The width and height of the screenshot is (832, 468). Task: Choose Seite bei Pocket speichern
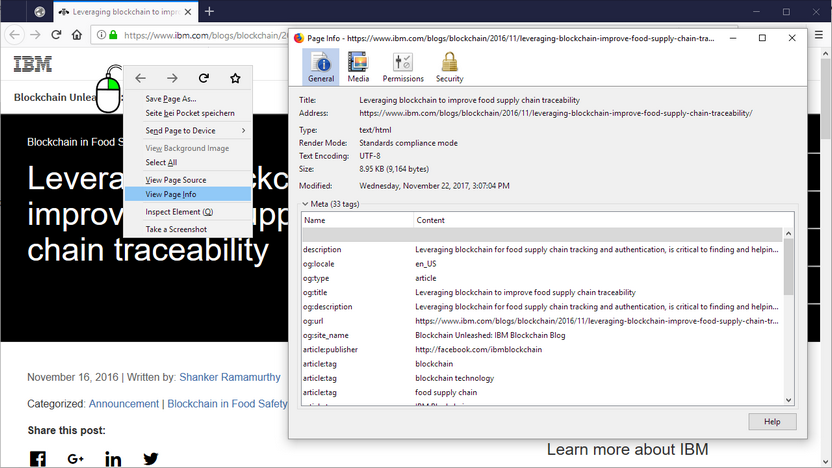(x=188, y=113)
